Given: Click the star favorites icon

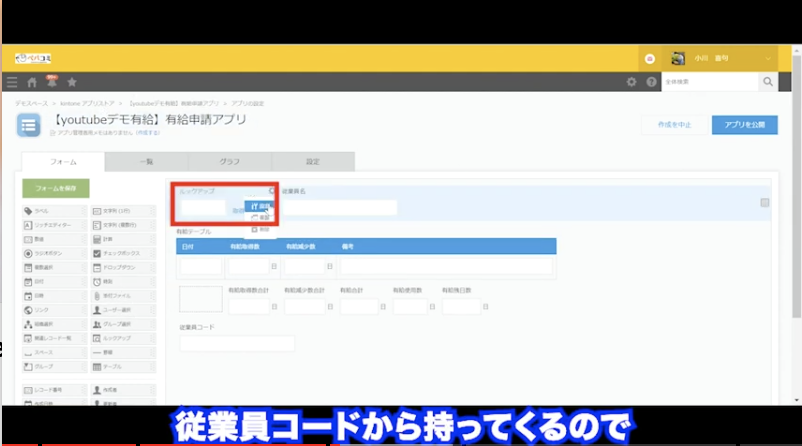Looking at the screenshot, I should click(x=71, y=81).
